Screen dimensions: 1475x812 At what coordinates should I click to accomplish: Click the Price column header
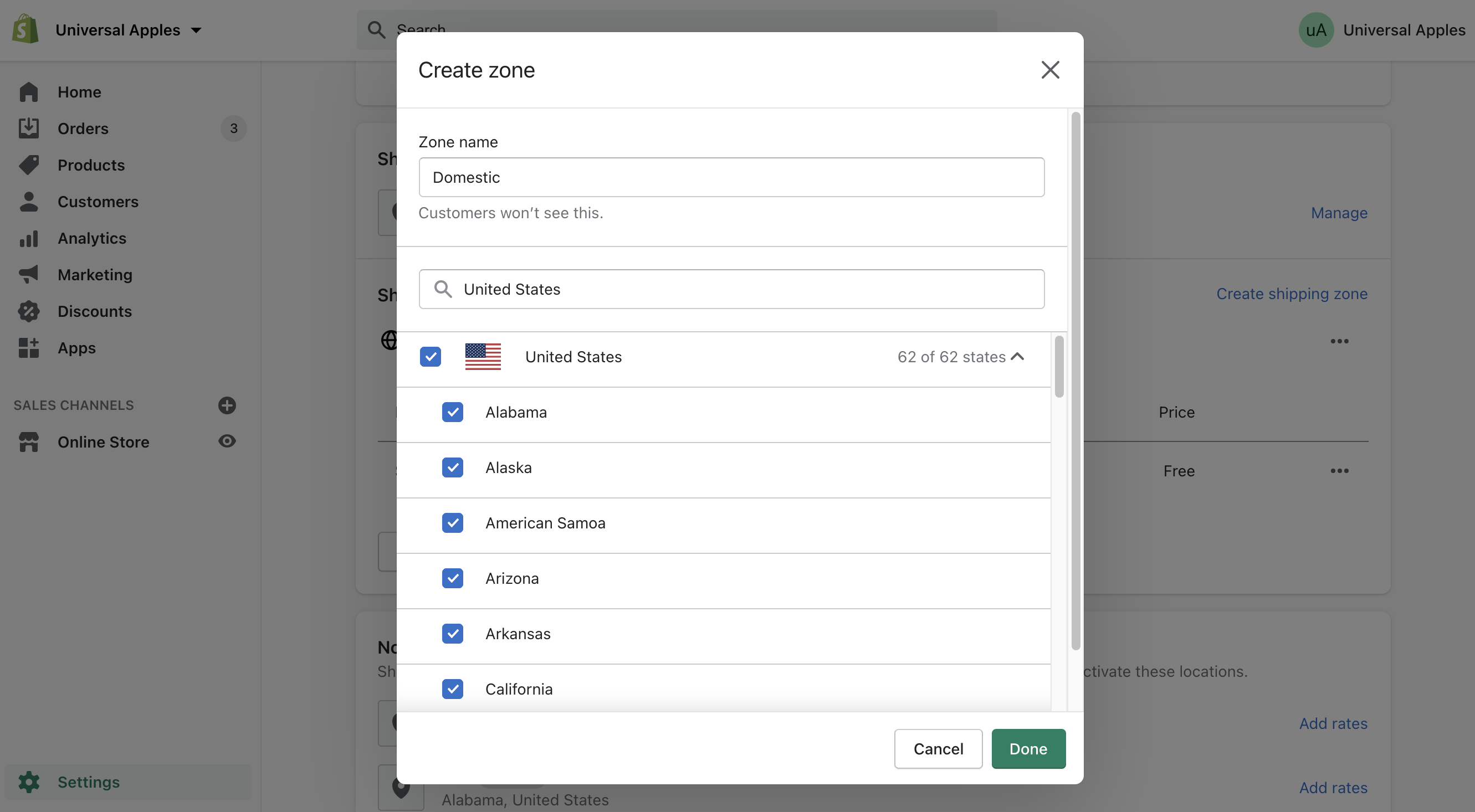(x=1177, y=412)
